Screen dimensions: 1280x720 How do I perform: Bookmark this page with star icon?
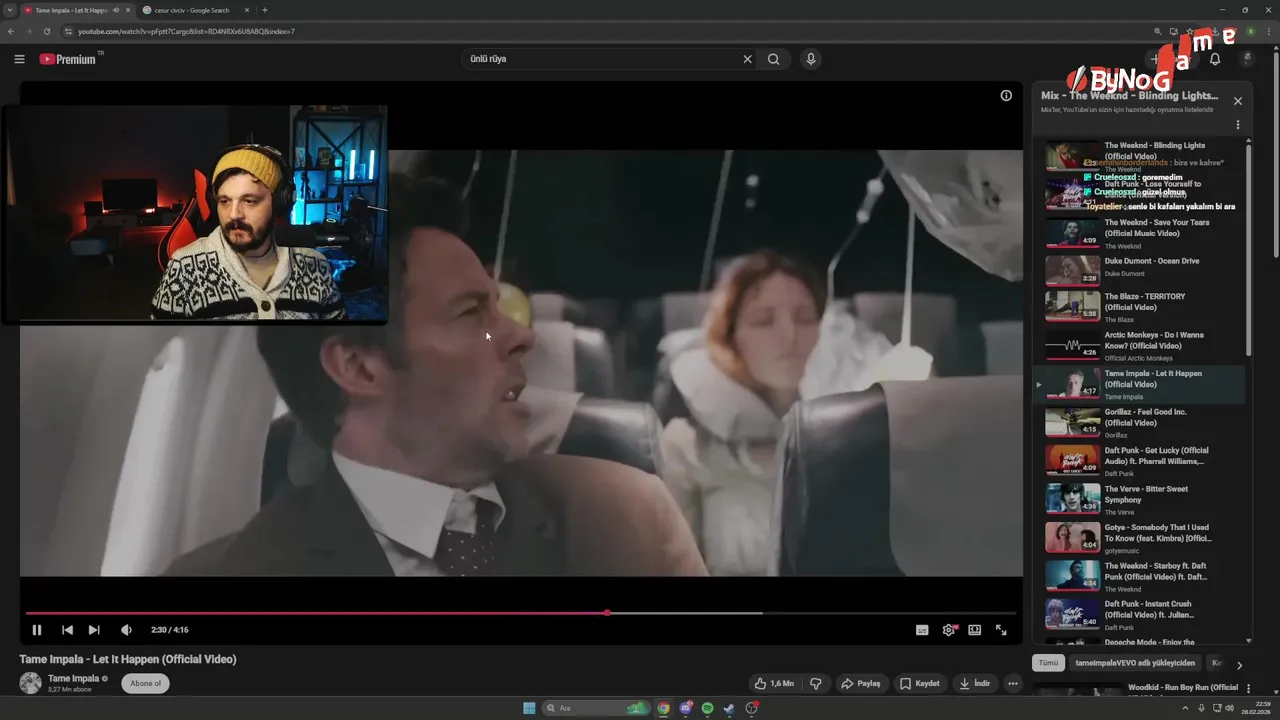[1190, 31]
